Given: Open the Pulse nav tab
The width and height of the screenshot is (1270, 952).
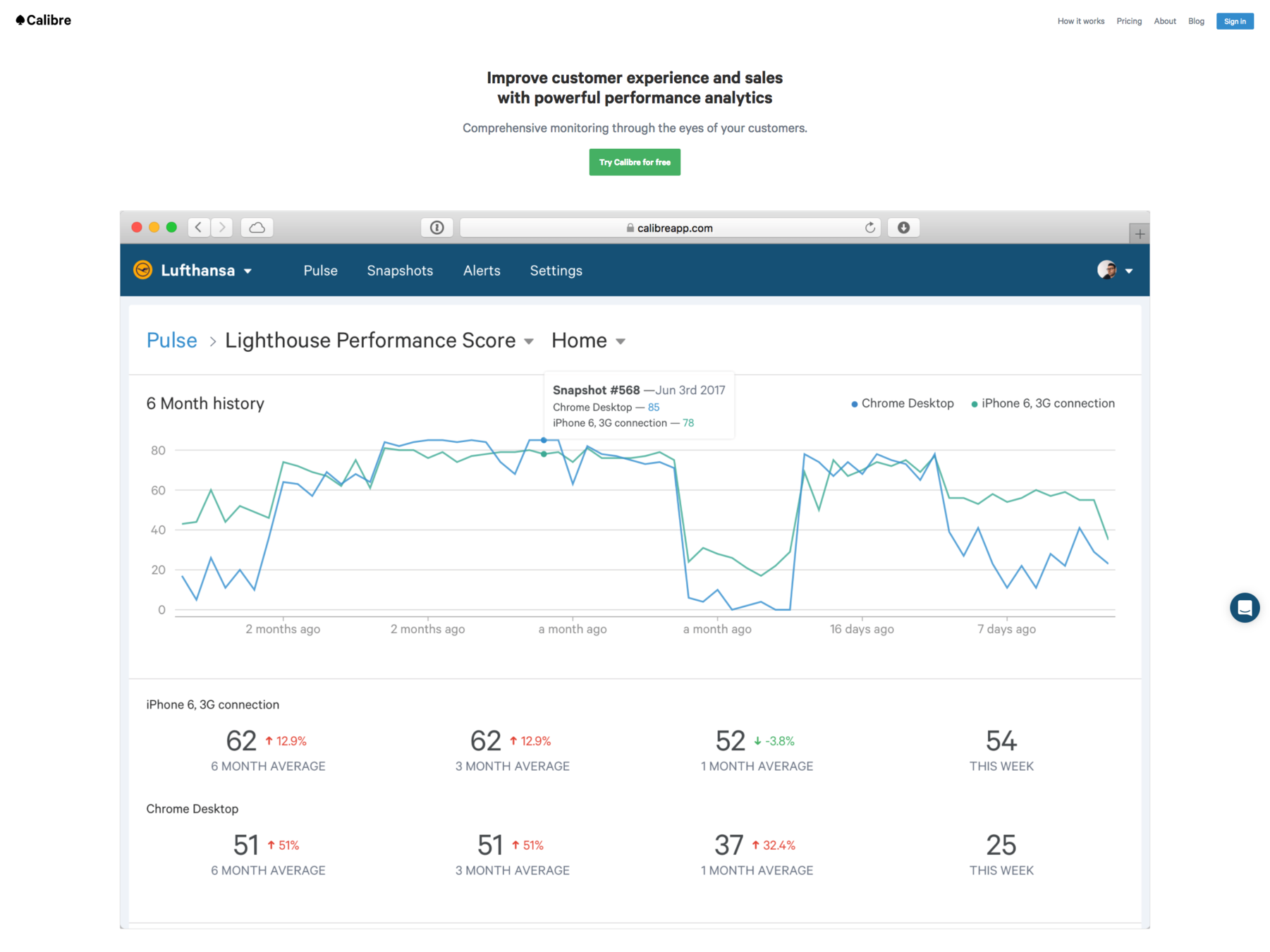Looking at the screenshot, I should [x=320, y=271].
